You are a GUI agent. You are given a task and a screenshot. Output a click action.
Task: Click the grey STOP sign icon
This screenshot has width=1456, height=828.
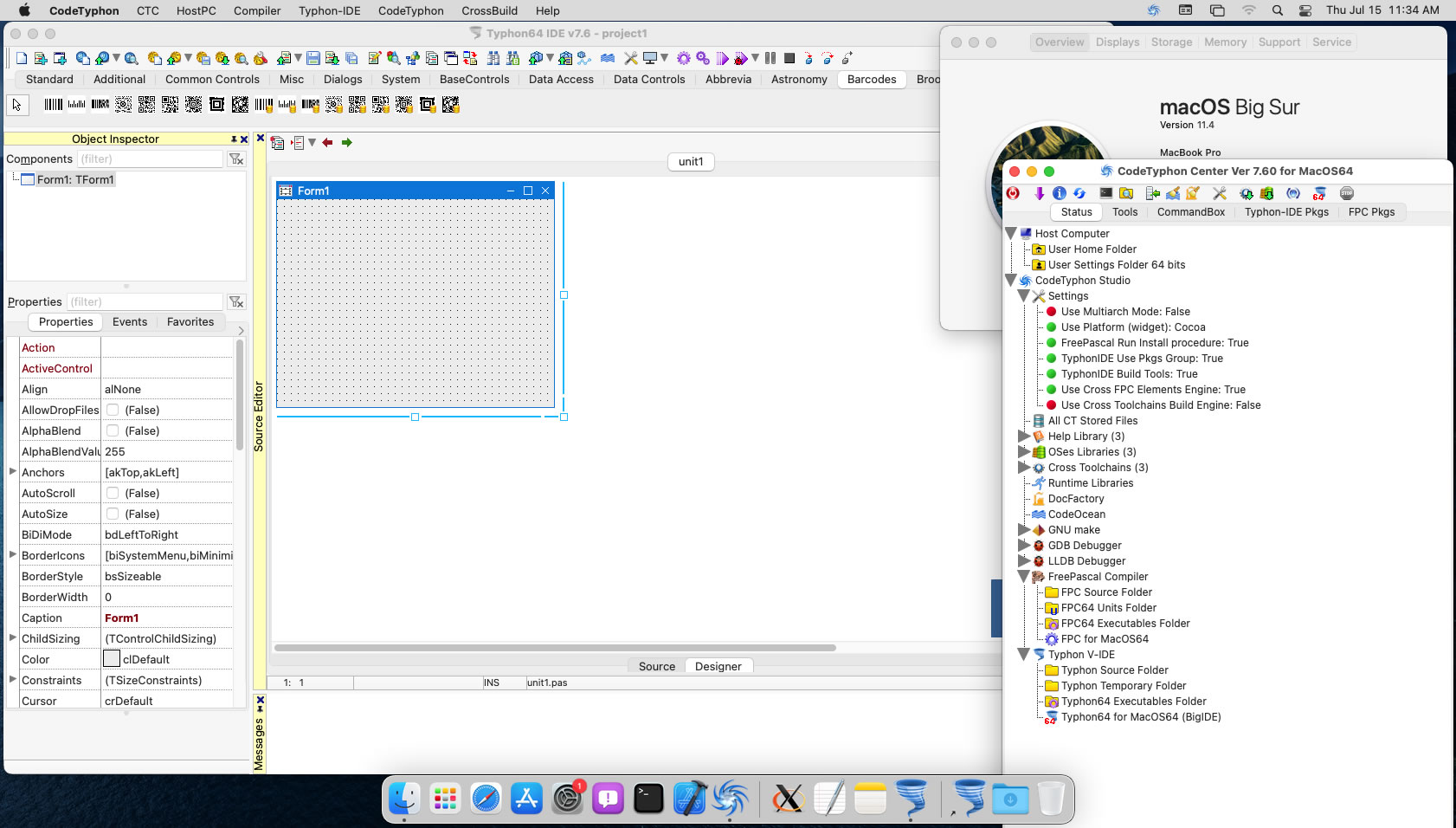click(1347, 193)
